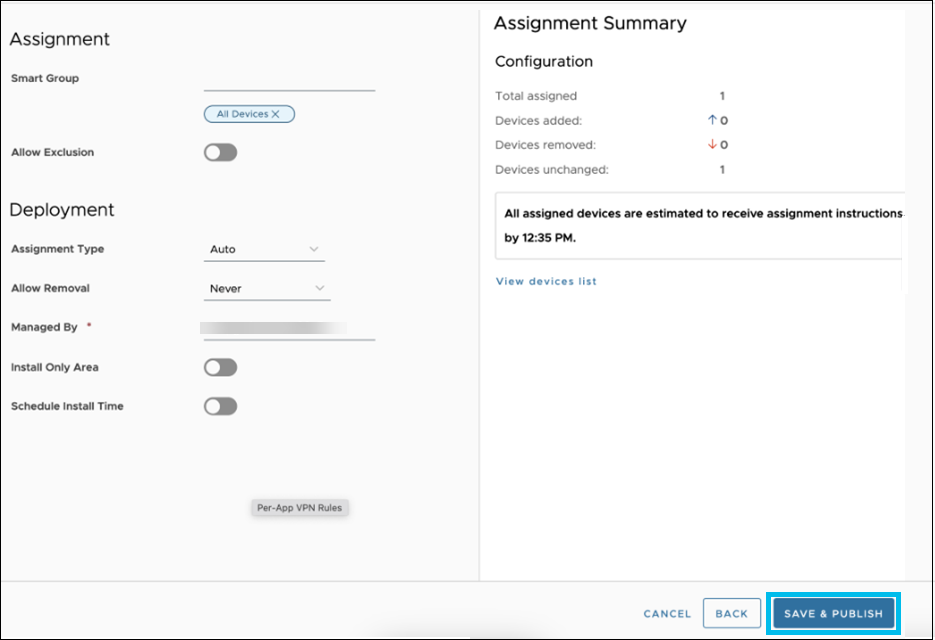Click the Cancel button

tap(667, 614)
